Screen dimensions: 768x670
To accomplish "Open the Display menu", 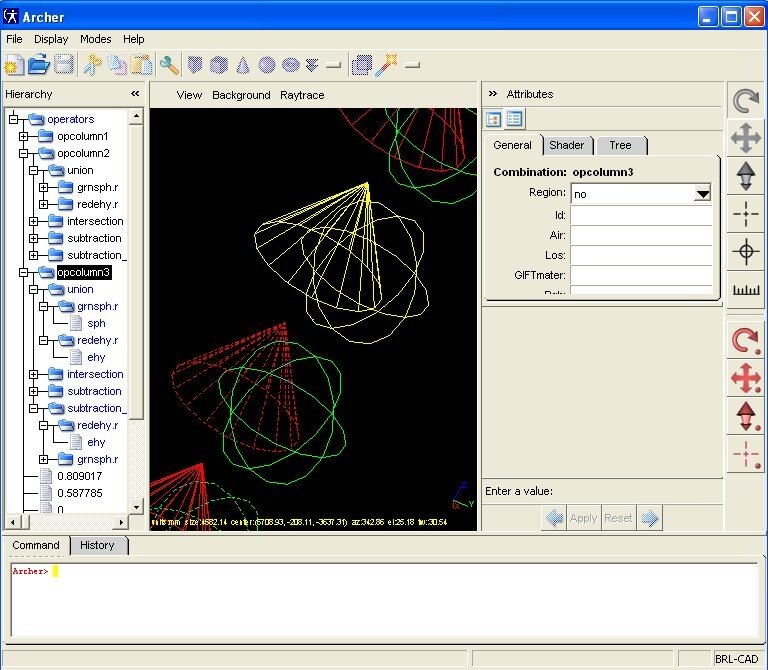I will coord(51,39).
